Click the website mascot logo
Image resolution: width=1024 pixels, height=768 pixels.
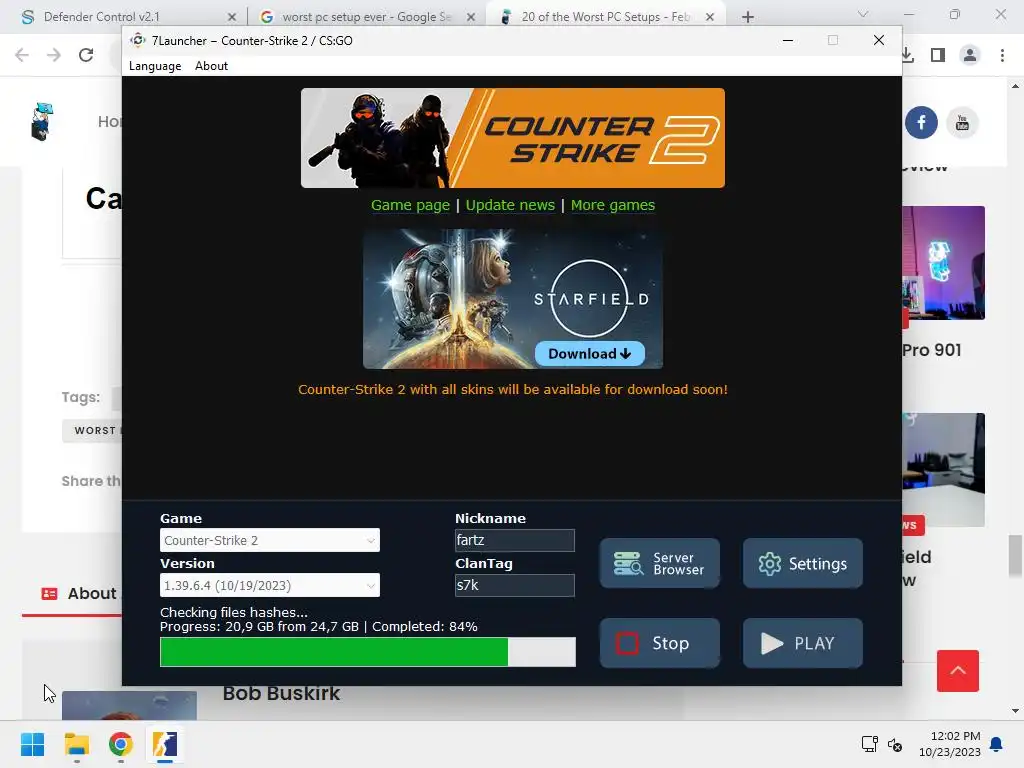42,121
